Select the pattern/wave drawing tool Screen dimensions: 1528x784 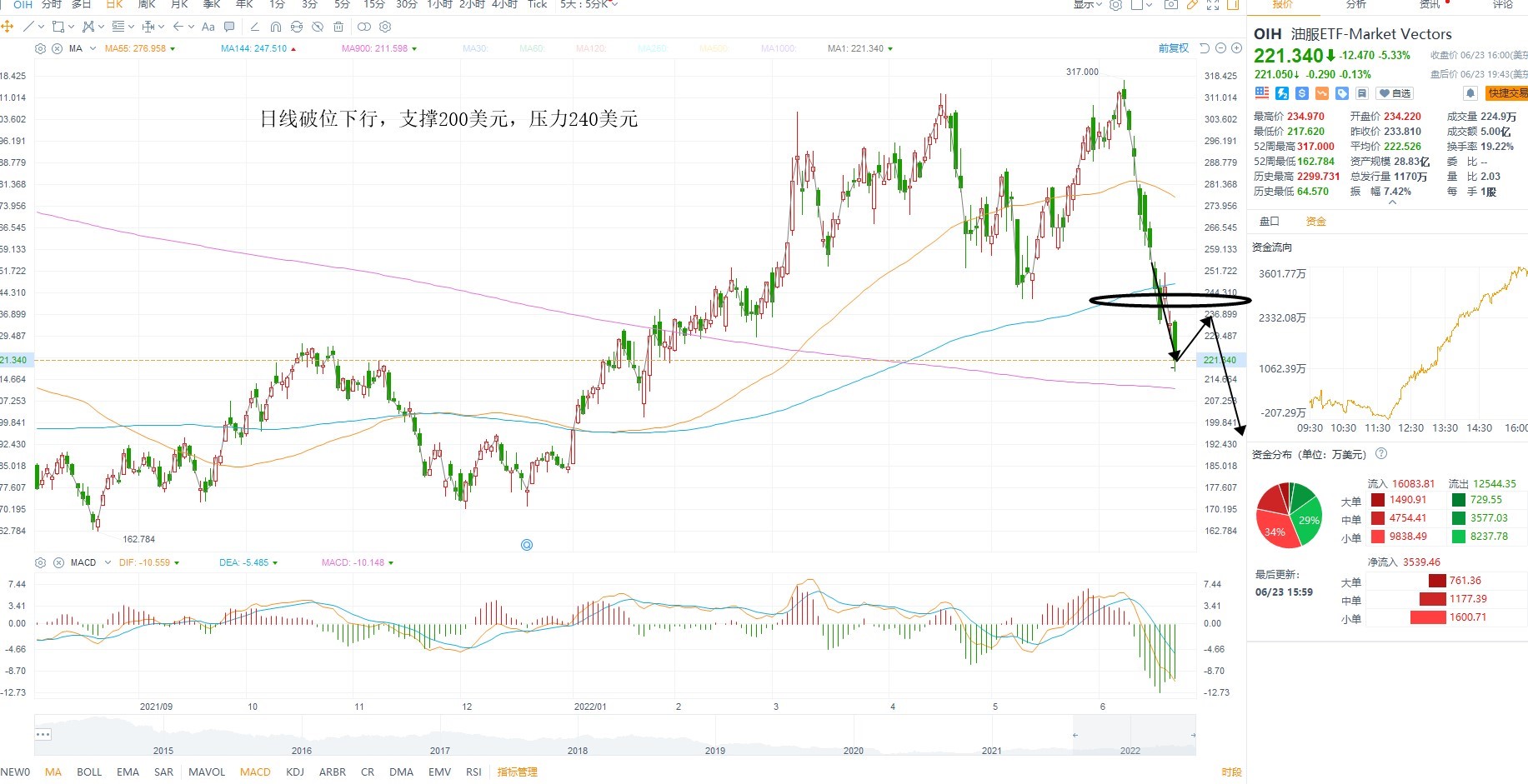88,27
